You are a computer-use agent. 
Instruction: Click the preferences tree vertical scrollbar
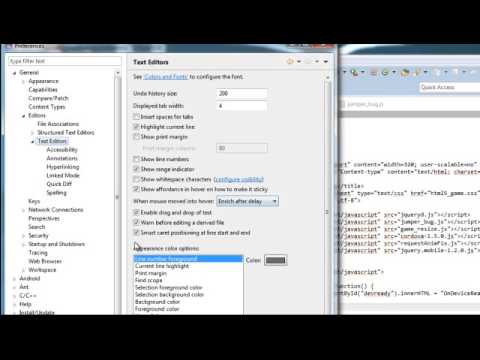[118, 192]
